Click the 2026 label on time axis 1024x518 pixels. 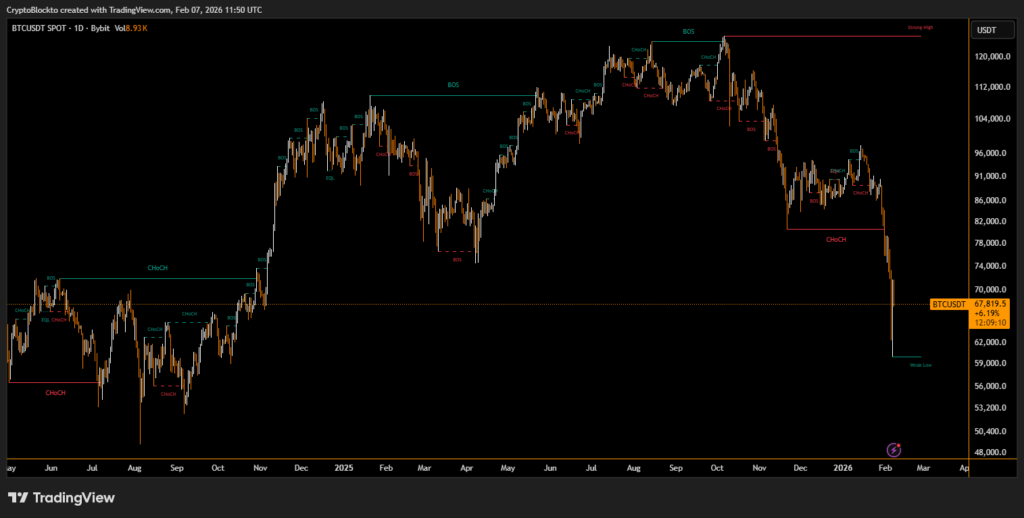coord(841,467)
